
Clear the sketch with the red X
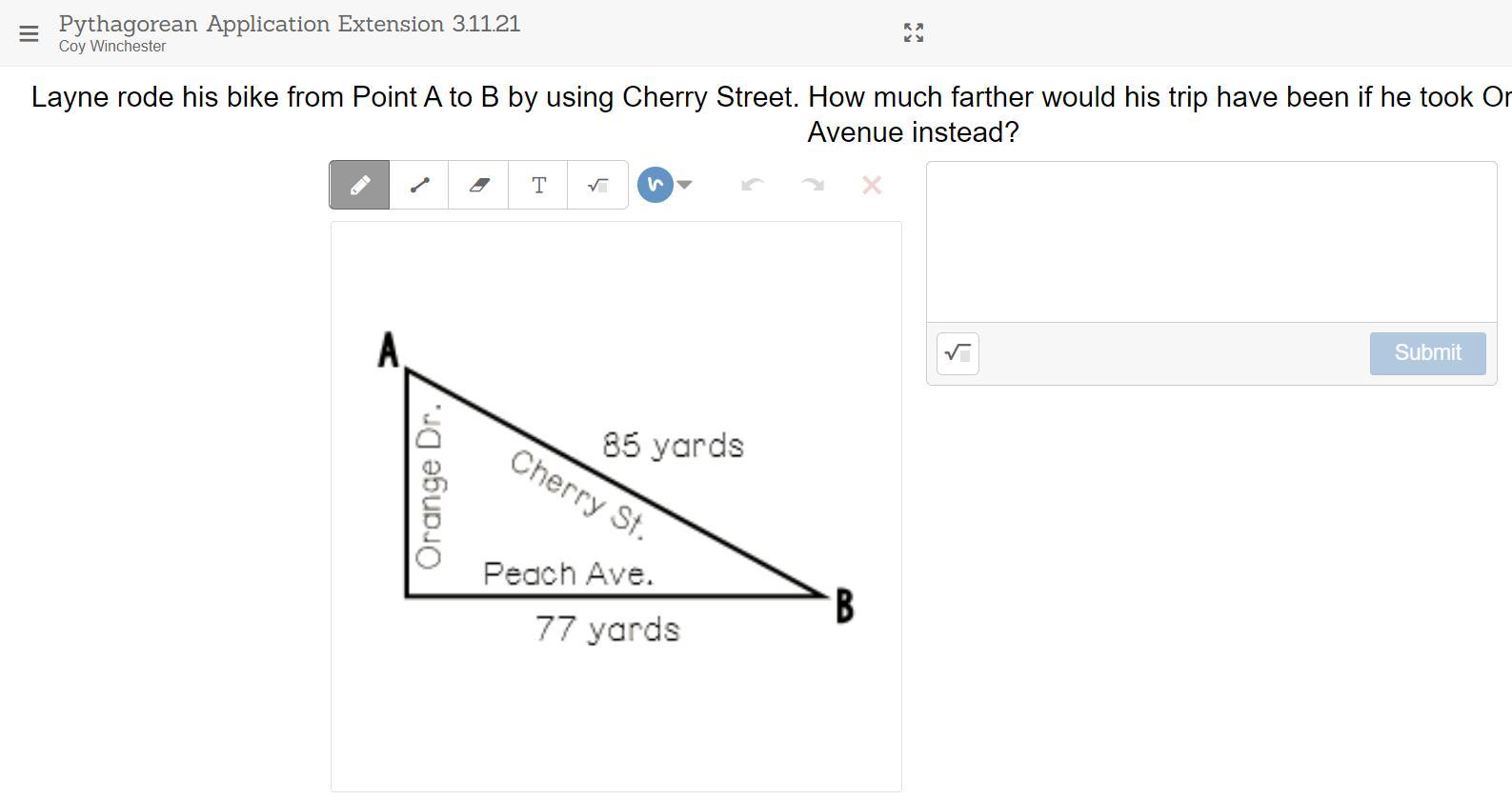click(871, 185)
